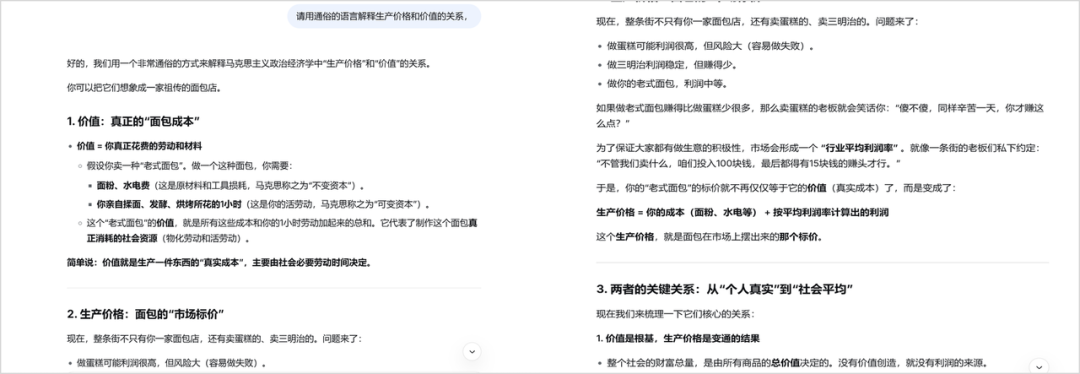Screen dimensions: 1080x374
Task: Click the paragraph starting 好的，我们用一个非常通俗的方式
Action: [x=249, y=63]
